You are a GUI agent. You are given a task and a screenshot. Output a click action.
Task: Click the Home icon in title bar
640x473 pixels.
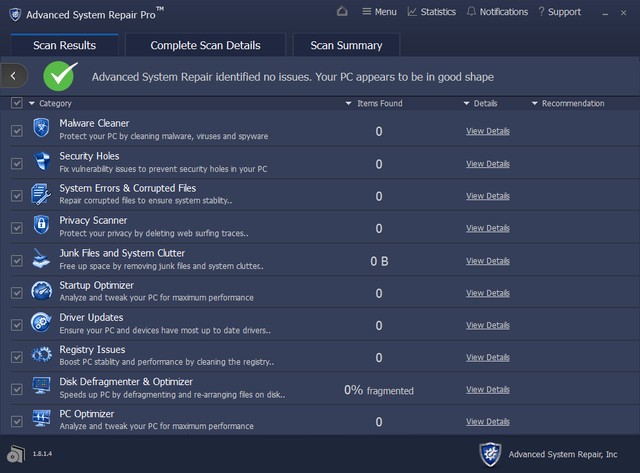[343, 12]
